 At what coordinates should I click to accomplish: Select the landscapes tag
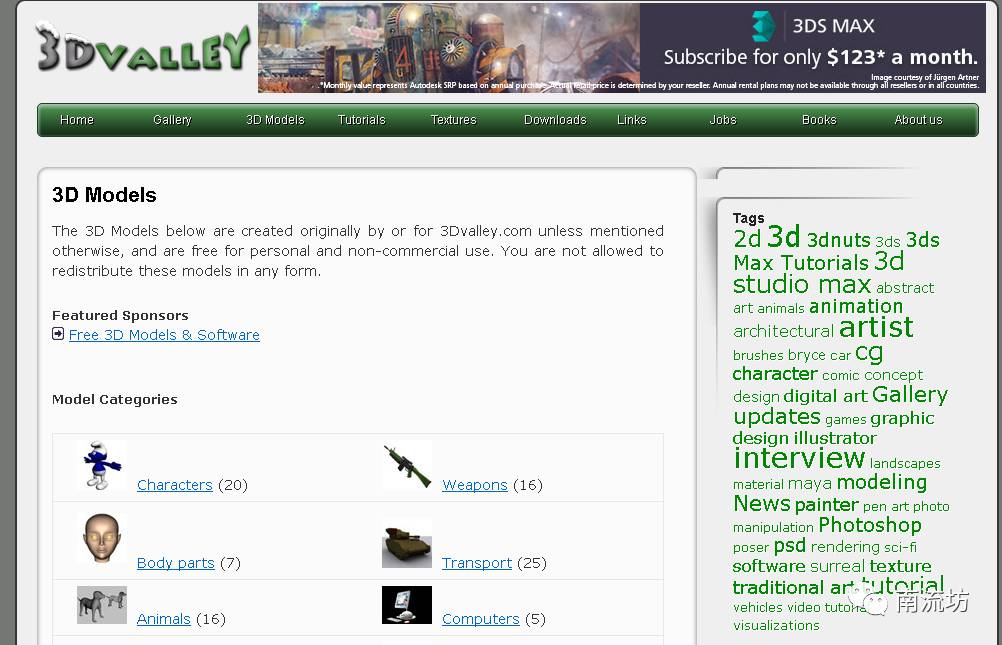point(905,463)
